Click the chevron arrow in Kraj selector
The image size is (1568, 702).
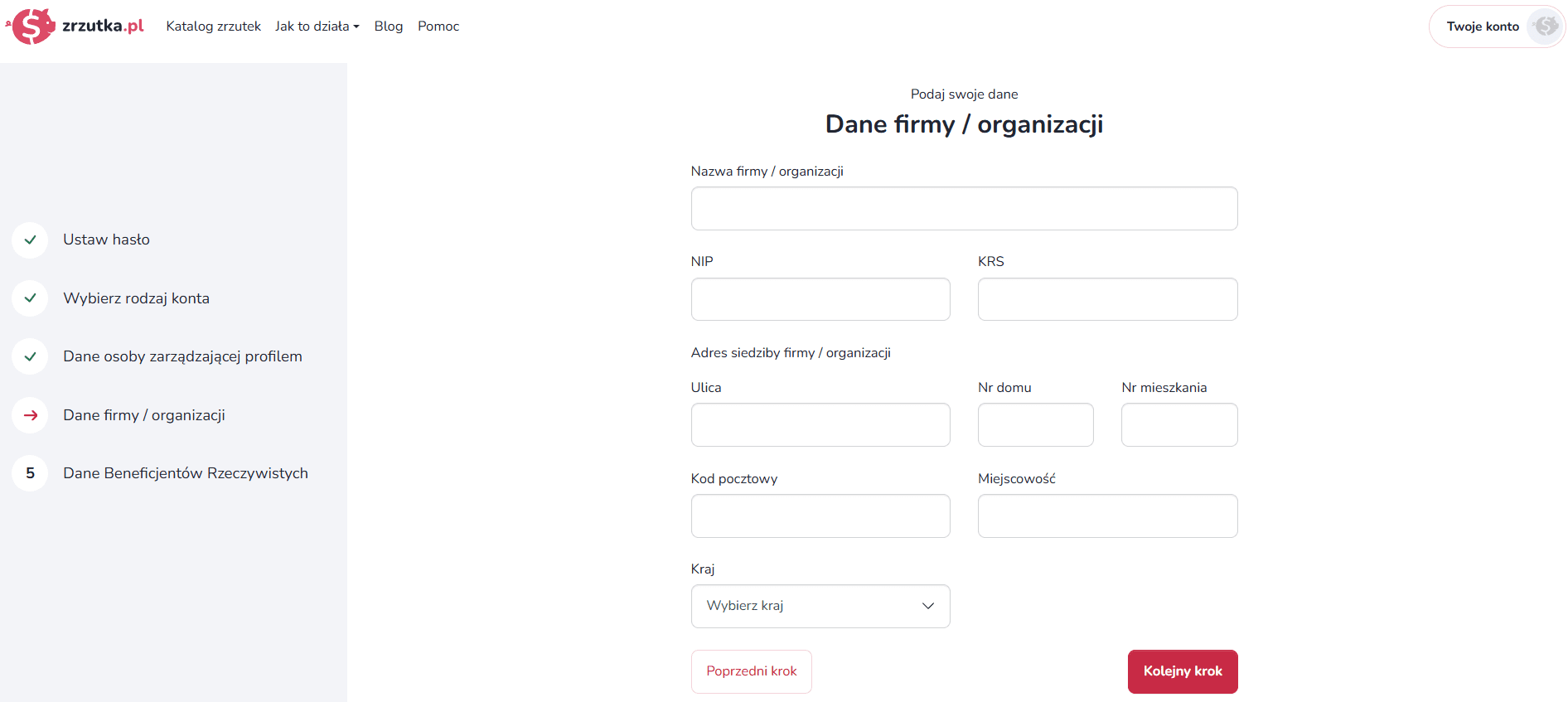pyautogui.click(x=928, y=606)
